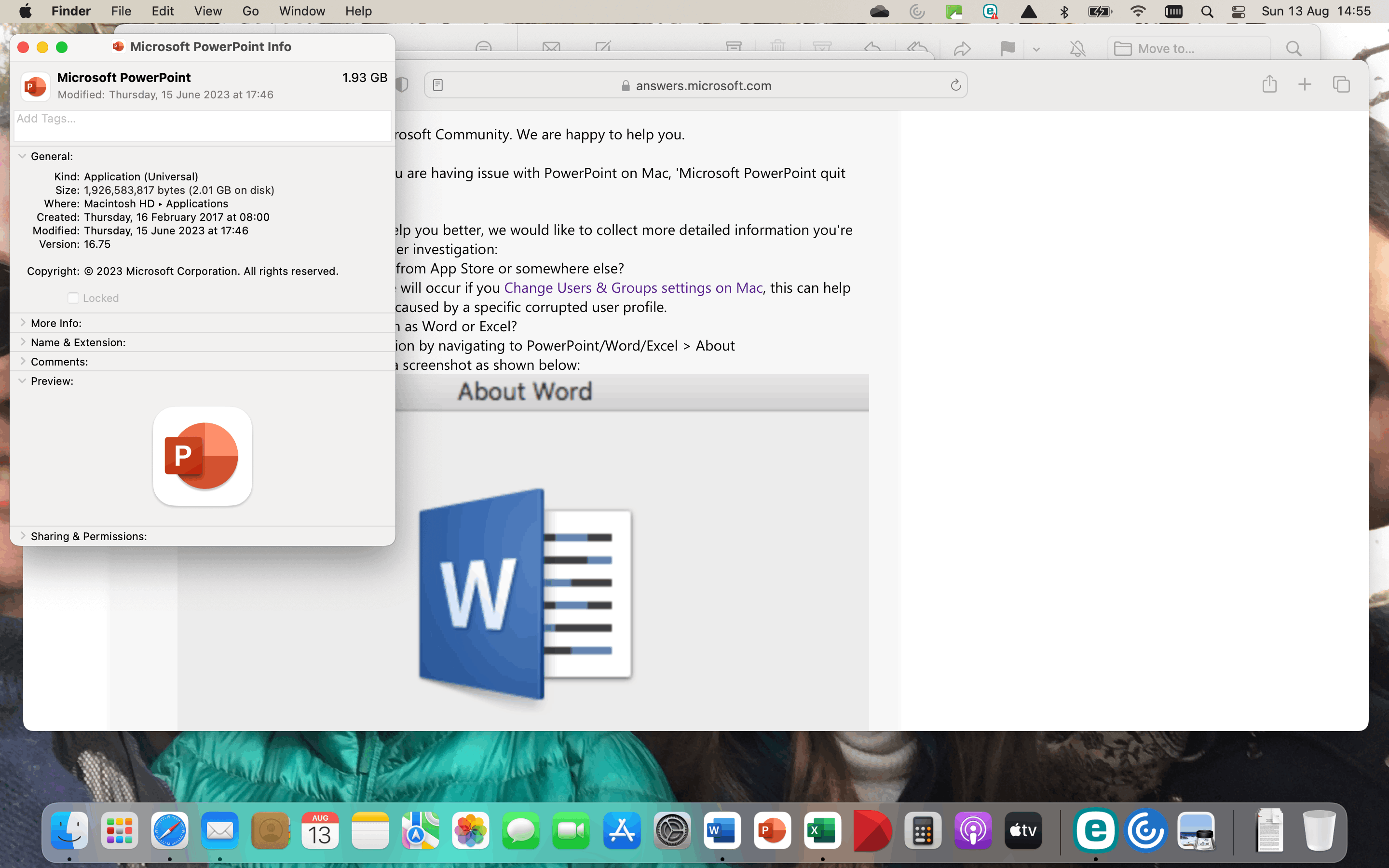Open PowerPoint from the Dock
Image resolution: width=1389 pixels, height=868 pixels.
click(772, 830)
